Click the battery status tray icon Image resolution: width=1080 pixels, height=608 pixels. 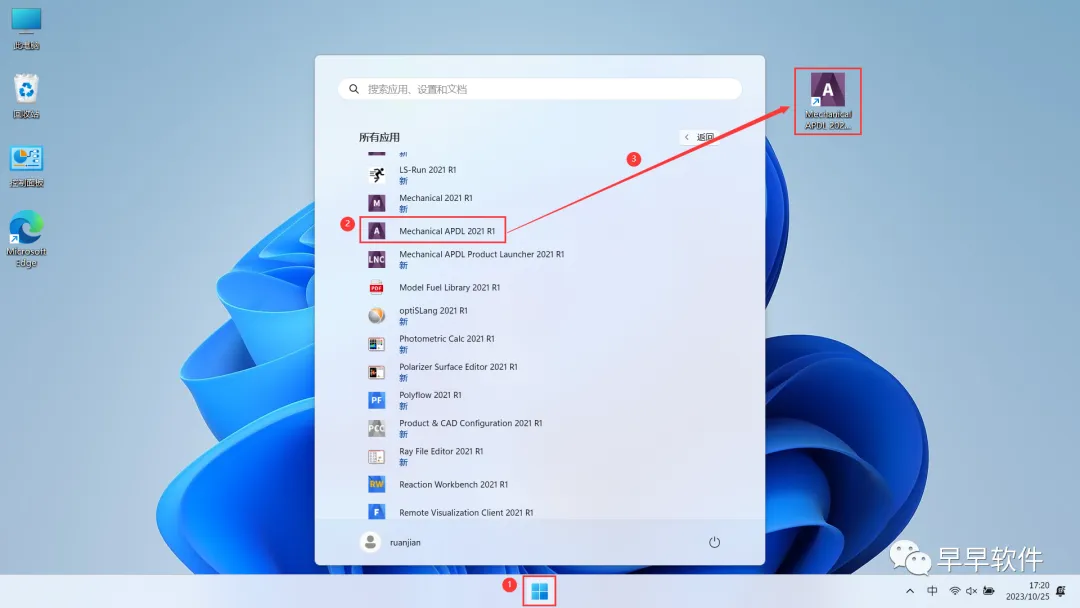[x=988, y=591]
